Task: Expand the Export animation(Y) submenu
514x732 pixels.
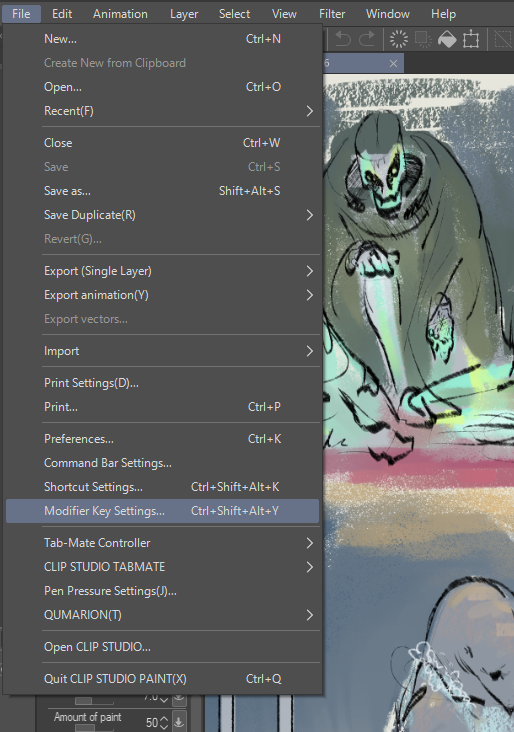Action: [162, 295]
